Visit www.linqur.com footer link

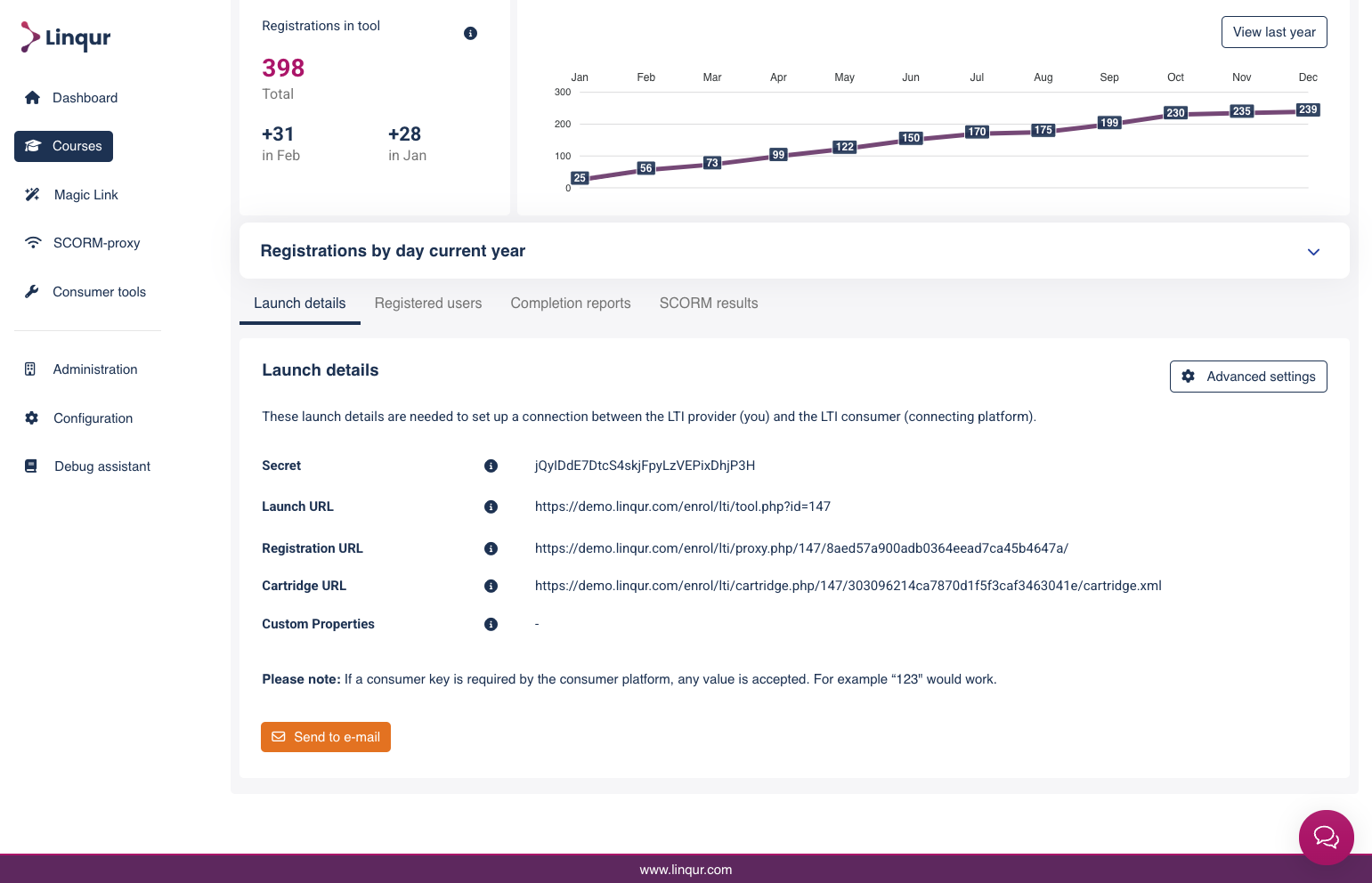[x=686, y=870]
